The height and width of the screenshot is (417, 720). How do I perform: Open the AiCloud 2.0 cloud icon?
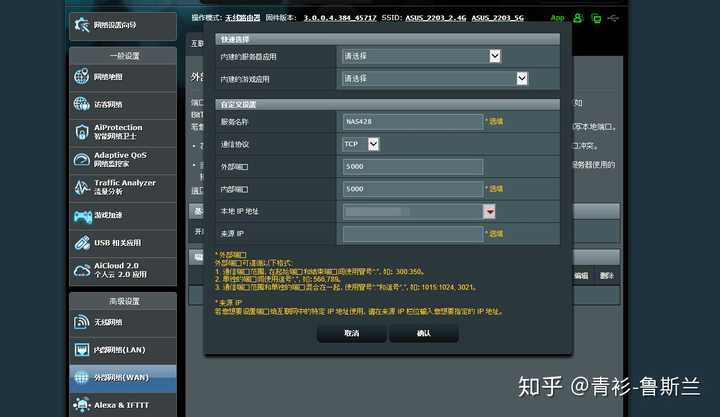click(82, 270)
